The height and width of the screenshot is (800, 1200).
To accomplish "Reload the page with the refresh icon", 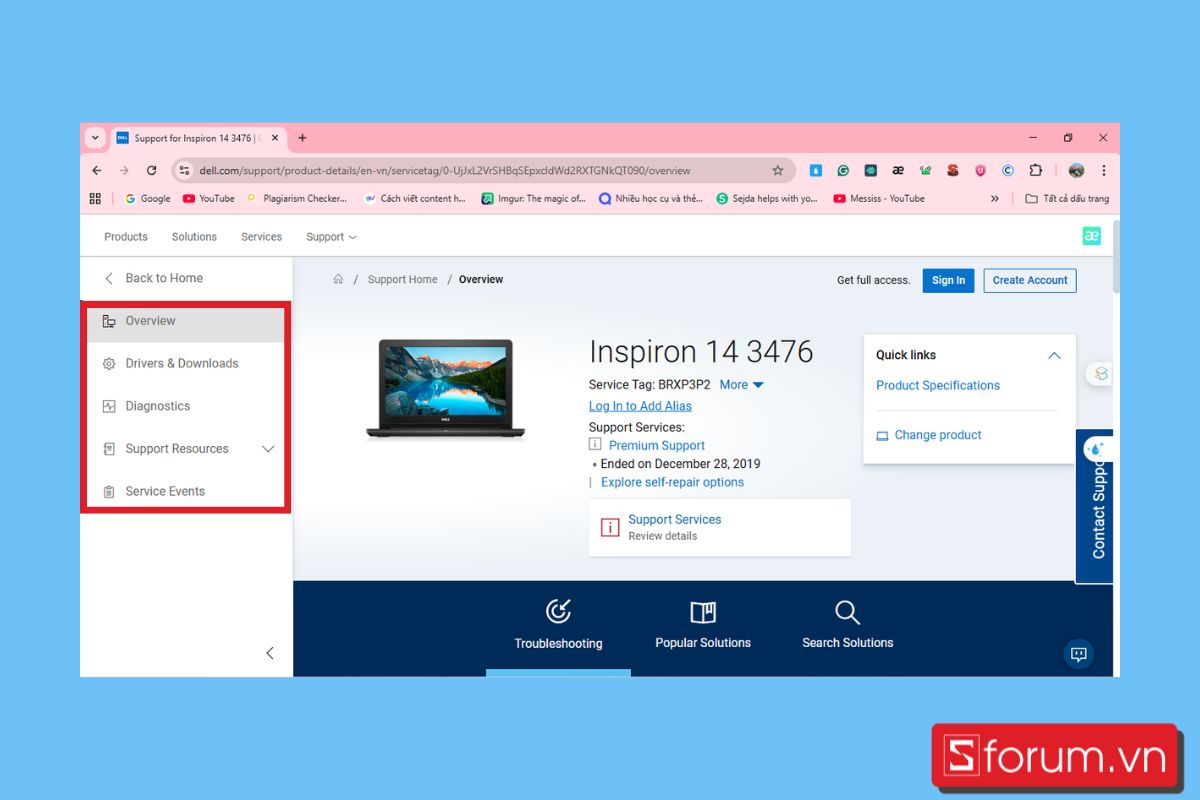I will (x=152, y=170).
